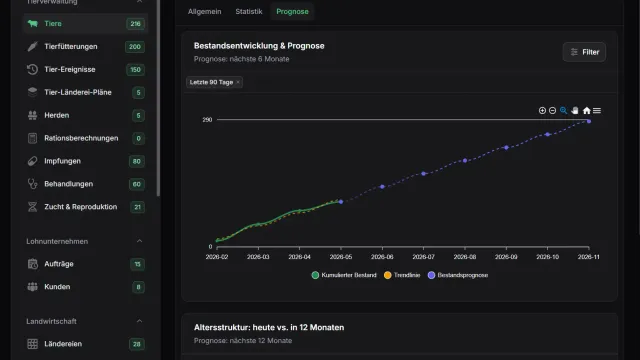Select the Prognose tab
This screenshot has height=360, width=640.
coord(292,11)
